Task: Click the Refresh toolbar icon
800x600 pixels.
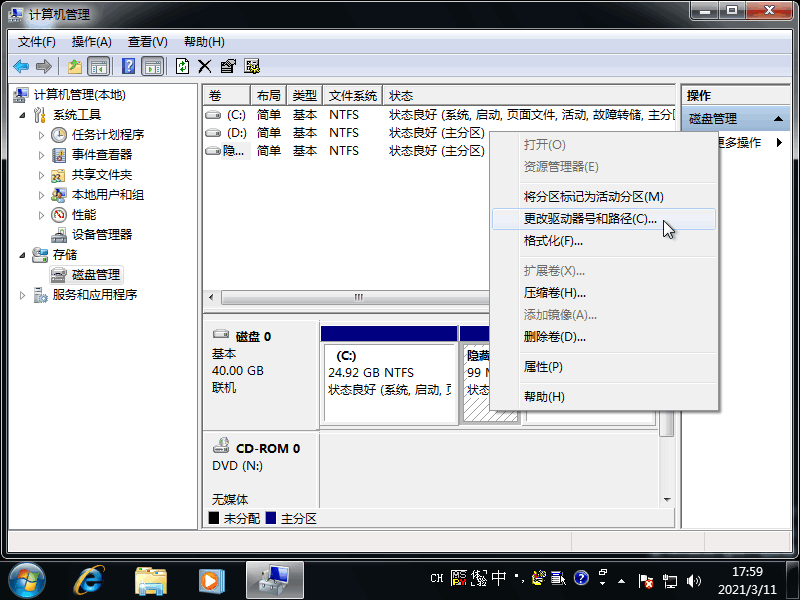Action: 182,66
